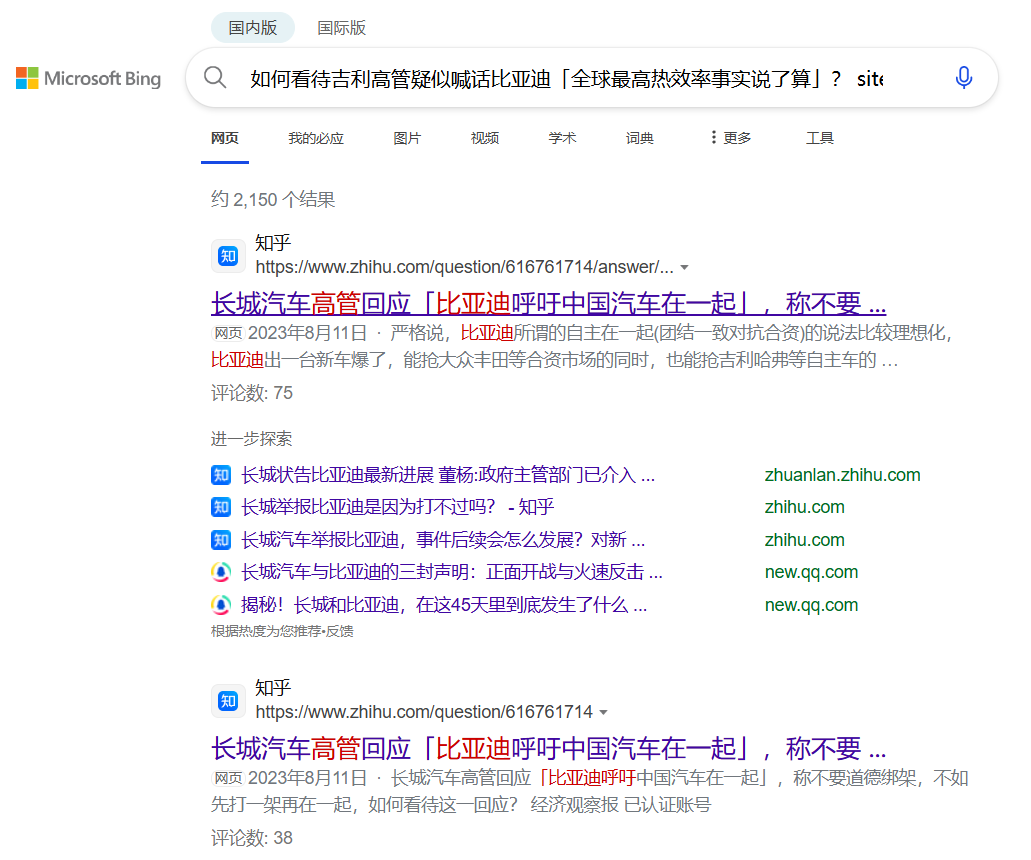Click the 约 2,150 个结果 count text
Image resolution: width=1031 pixels, height=860 pixels.
point(273,199)
